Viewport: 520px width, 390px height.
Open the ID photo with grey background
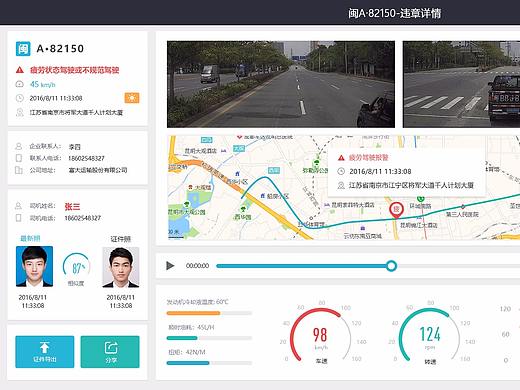click(x=121, y=267)
